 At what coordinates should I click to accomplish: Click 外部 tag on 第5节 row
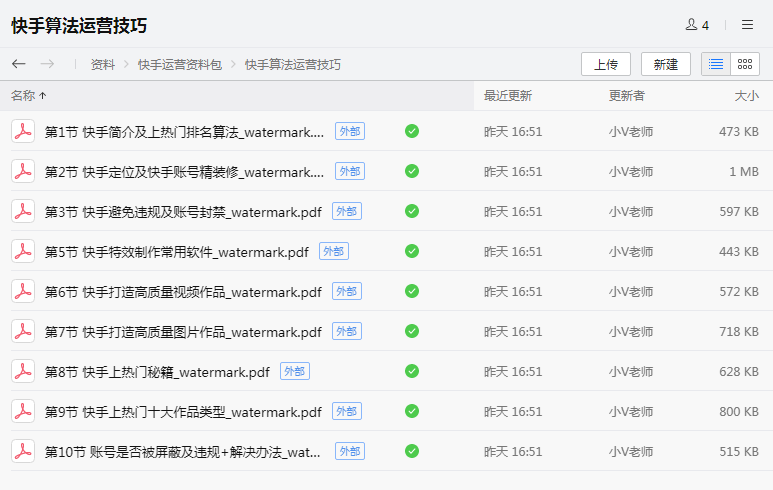click(x=334, y=251)
